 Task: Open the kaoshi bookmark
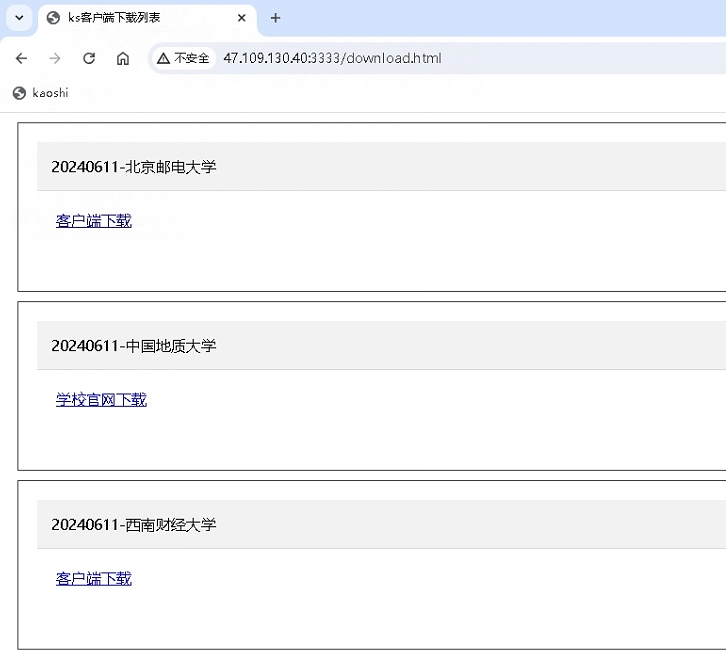[41, 93]
